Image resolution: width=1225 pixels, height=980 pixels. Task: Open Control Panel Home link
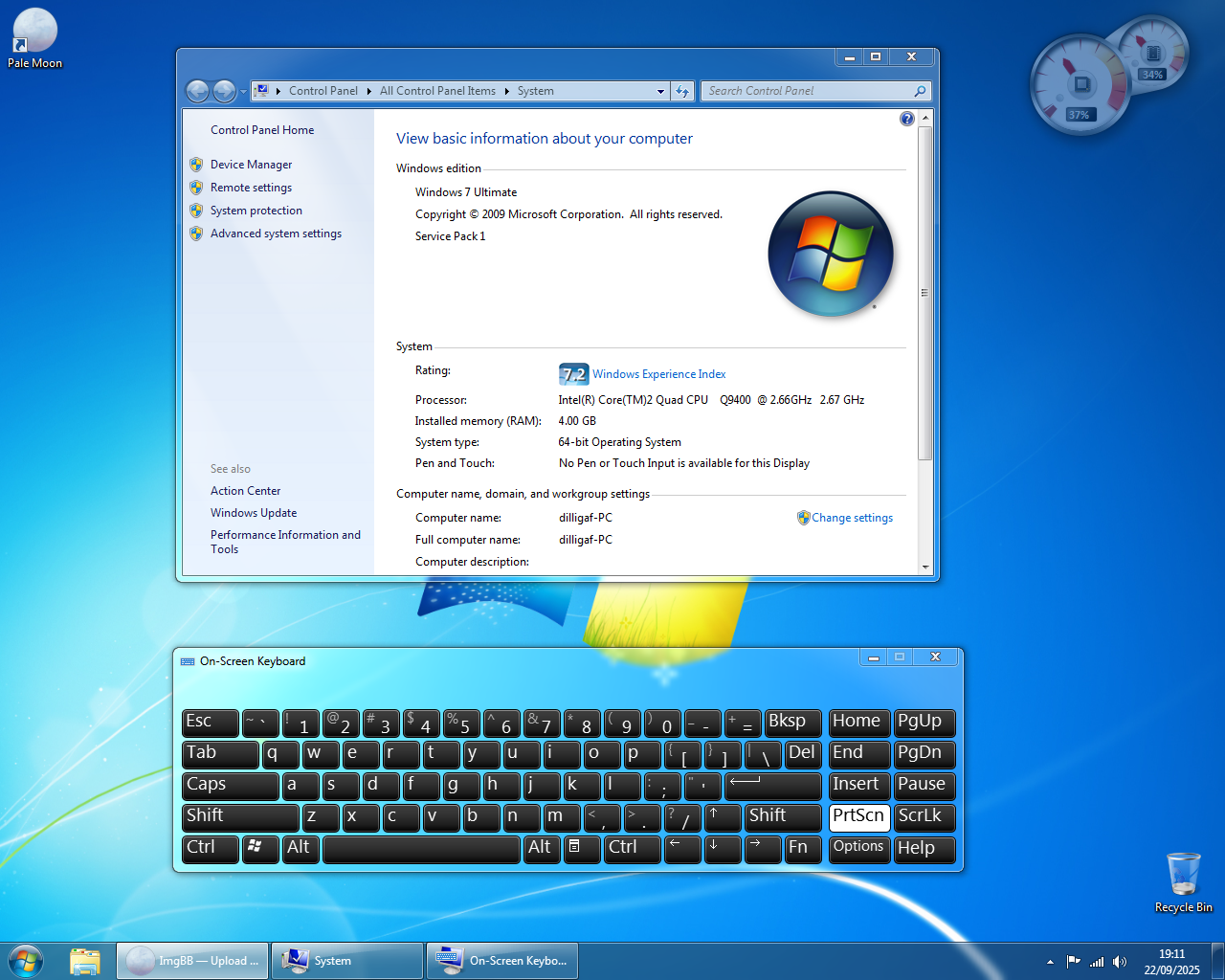point(262,130)
